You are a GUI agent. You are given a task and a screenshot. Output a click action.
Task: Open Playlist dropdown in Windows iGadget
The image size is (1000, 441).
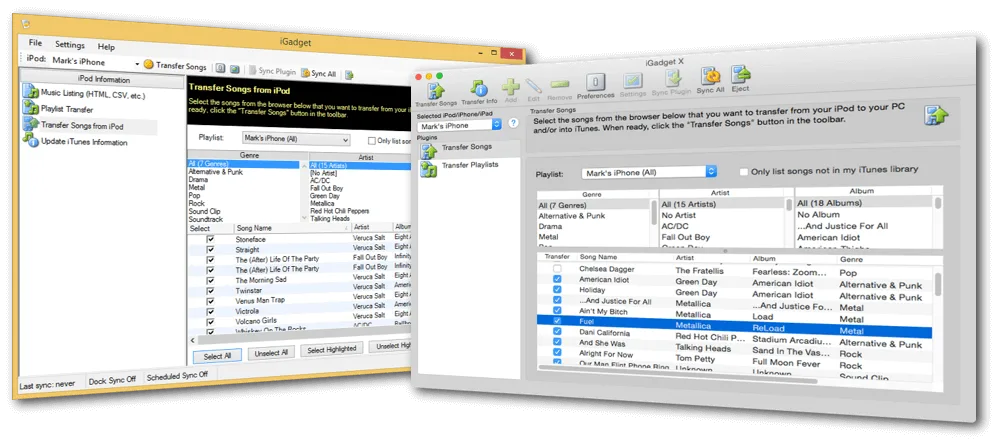click(x=296, y=138)
